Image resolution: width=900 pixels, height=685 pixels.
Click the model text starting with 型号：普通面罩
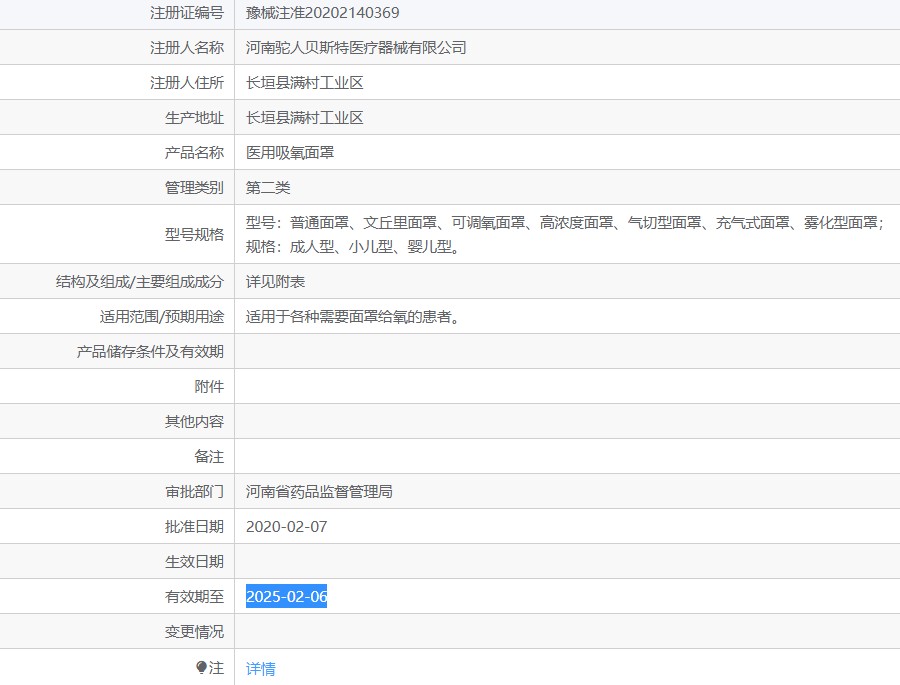[x=565, y=223]
